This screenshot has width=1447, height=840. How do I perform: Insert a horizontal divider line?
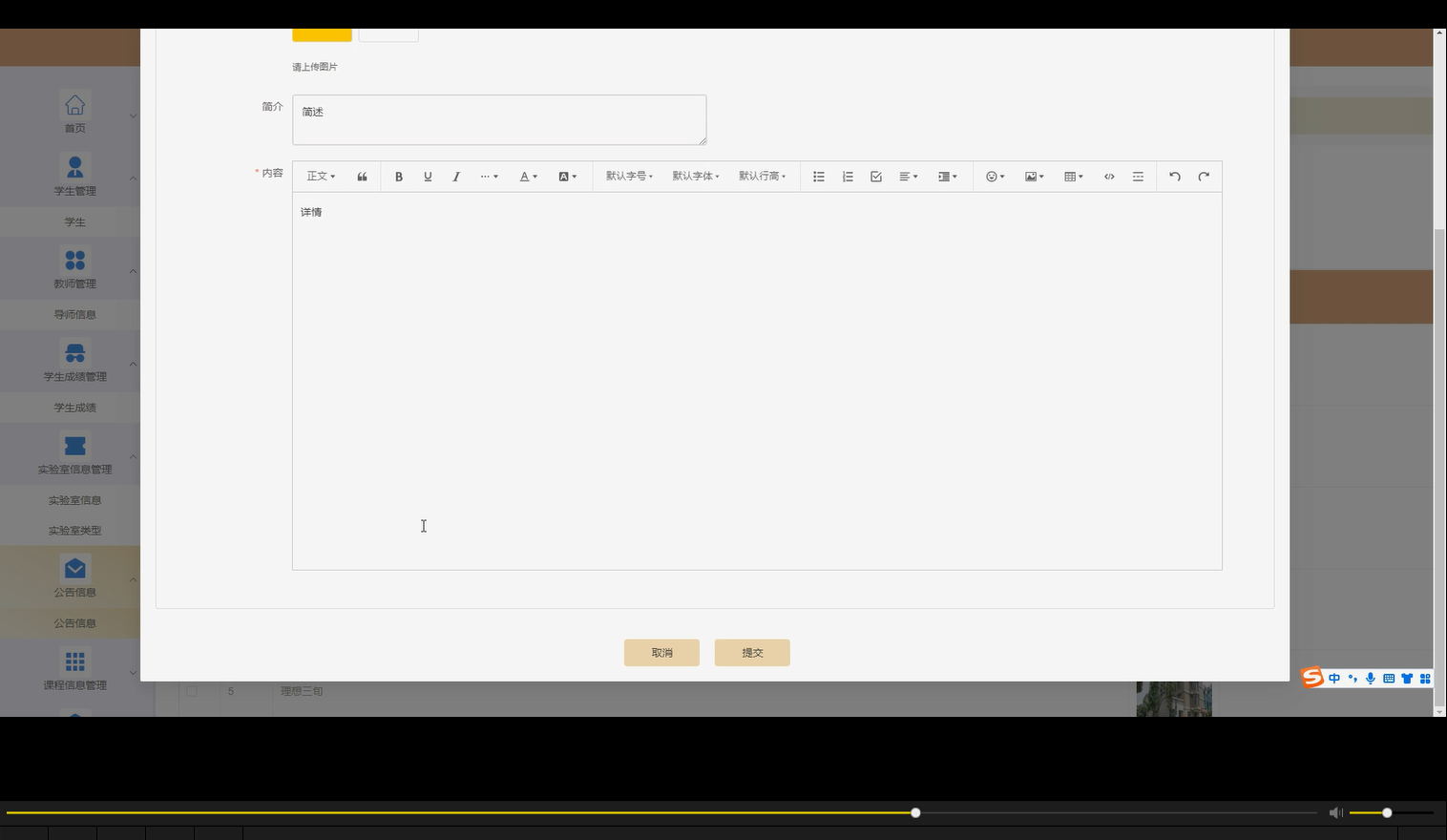1138,176
